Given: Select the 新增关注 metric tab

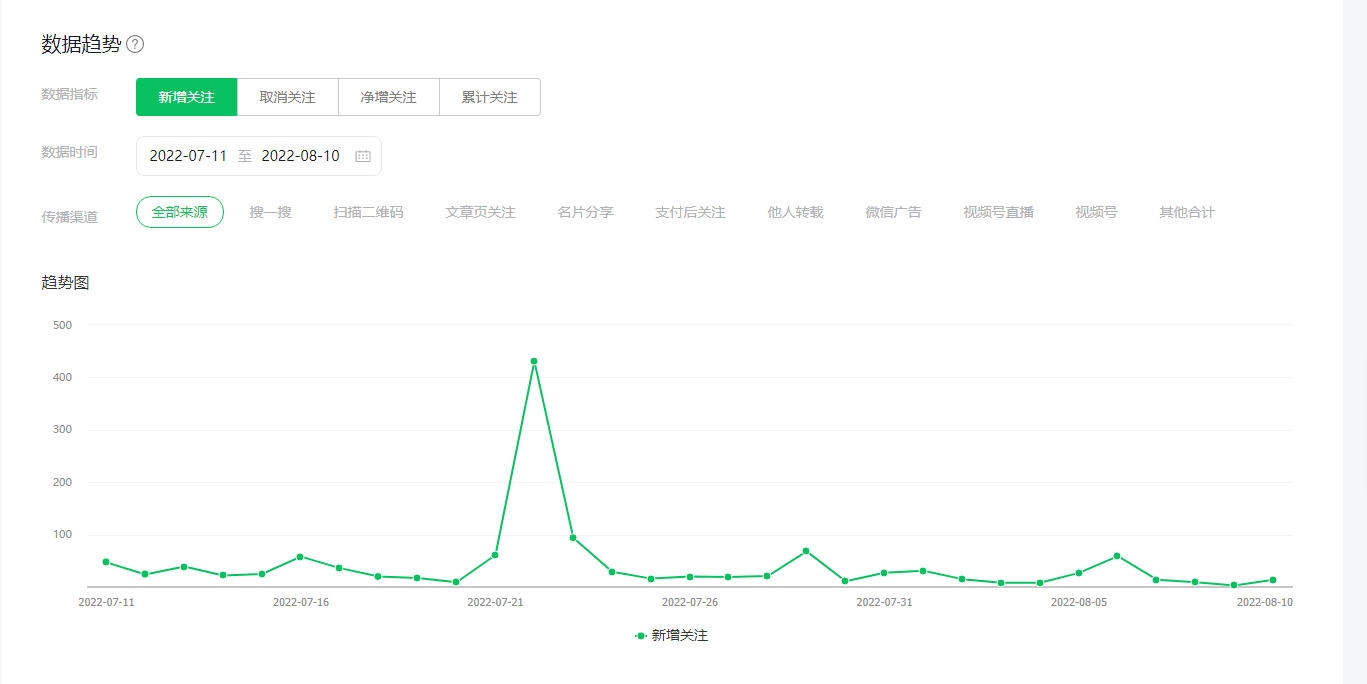Looking at the screenshot, I should (187, 97).
